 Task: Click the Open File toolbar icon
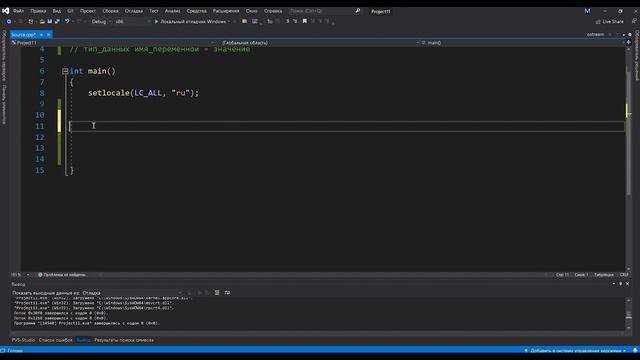[x=42, y=22]
